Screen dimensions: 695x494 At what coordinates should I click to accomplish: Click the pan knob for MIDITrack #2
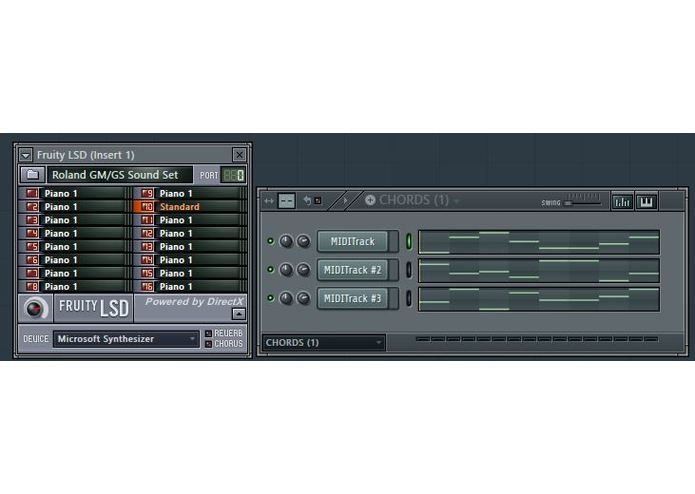coord(286,270)
